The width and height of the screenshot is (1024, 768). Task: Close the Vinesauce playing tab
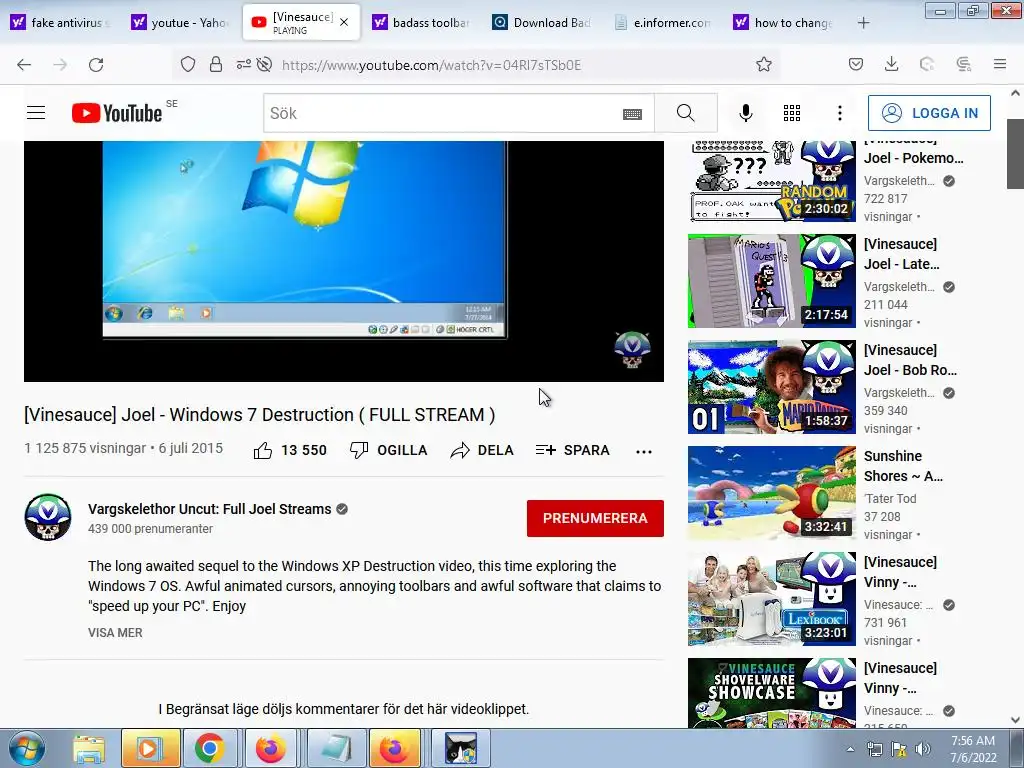coord(344,22)
